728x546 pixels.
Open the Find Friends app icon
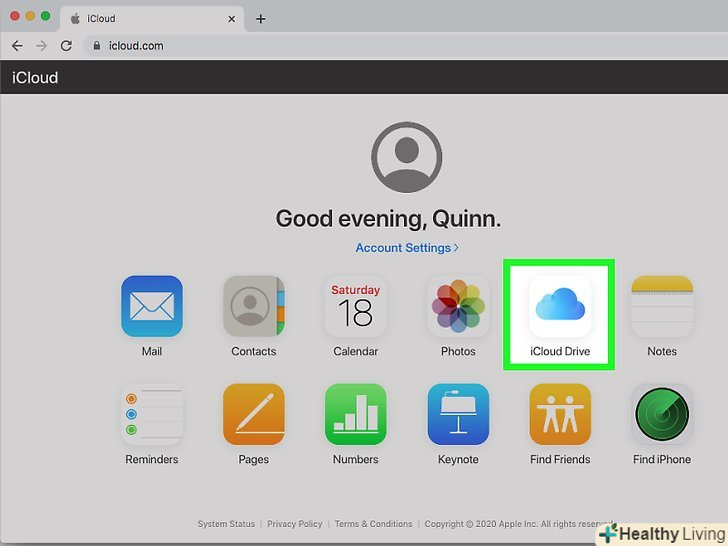pyautogui.click(x=560, y=414)
